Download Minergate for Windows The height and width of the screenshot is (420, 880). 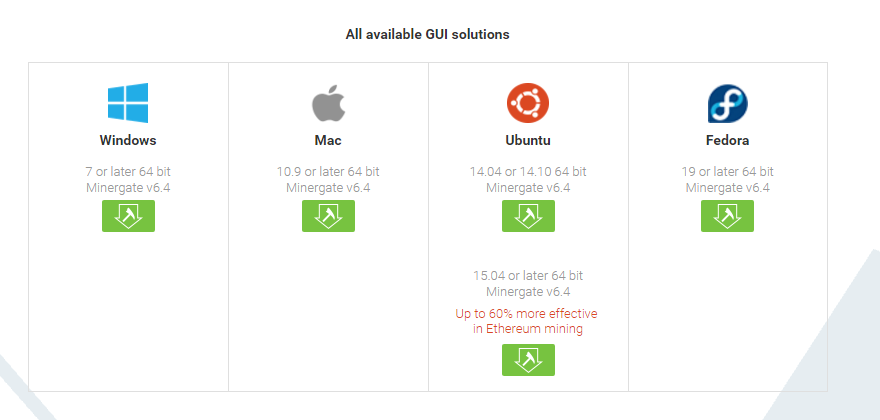point(128,216)
